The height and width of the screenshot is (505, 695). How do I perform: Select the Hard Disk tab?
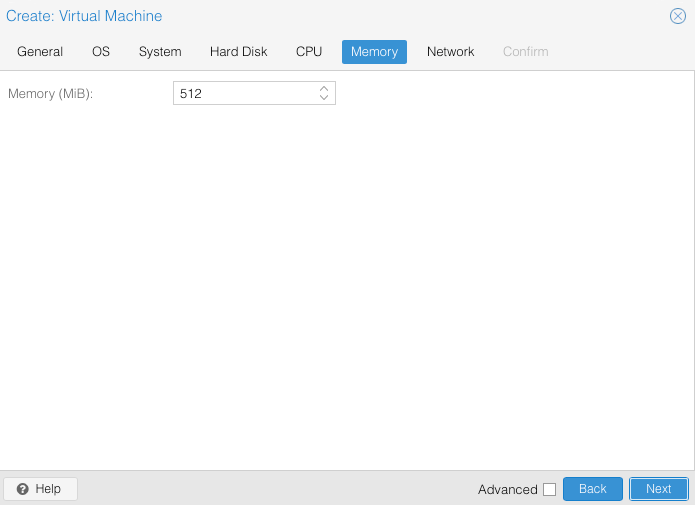[239, 52]
